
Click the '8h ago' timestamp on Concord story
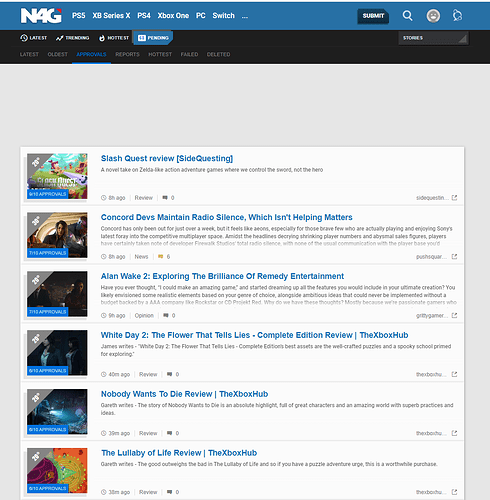coord(117,256)
